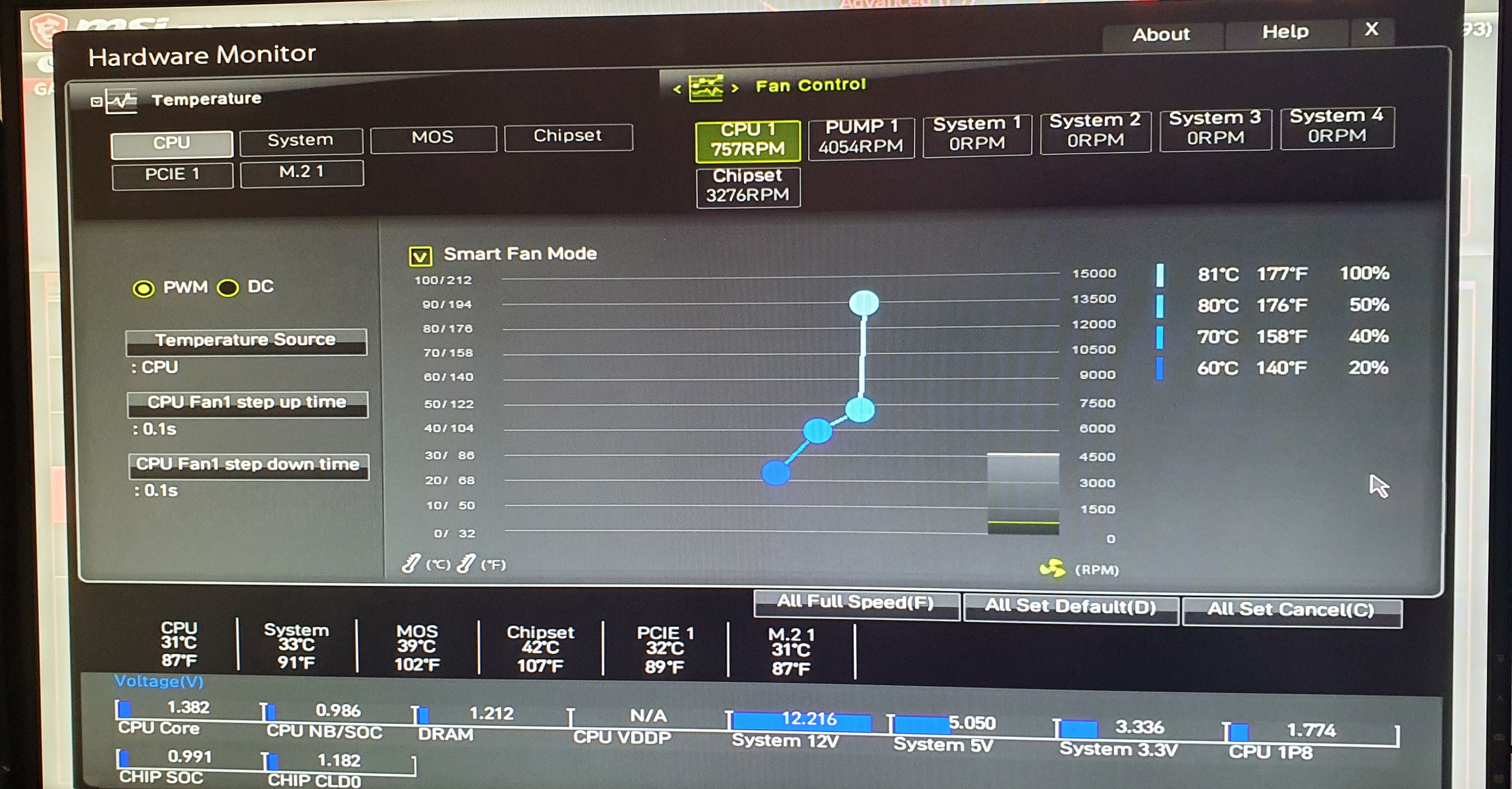The width and height of the screenshot is (1512, 789).
Task: Click the Fahrenheit thermometer icon
Action: click(x=466, y=563)
